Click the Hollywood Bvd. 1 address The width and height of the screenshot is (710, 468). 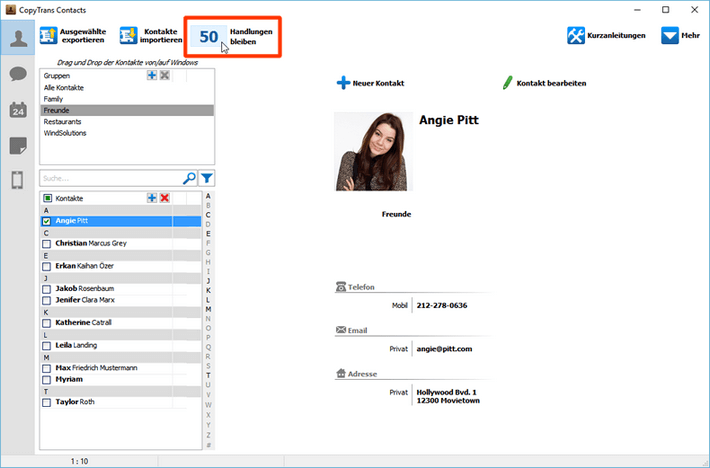pos(448,396)
